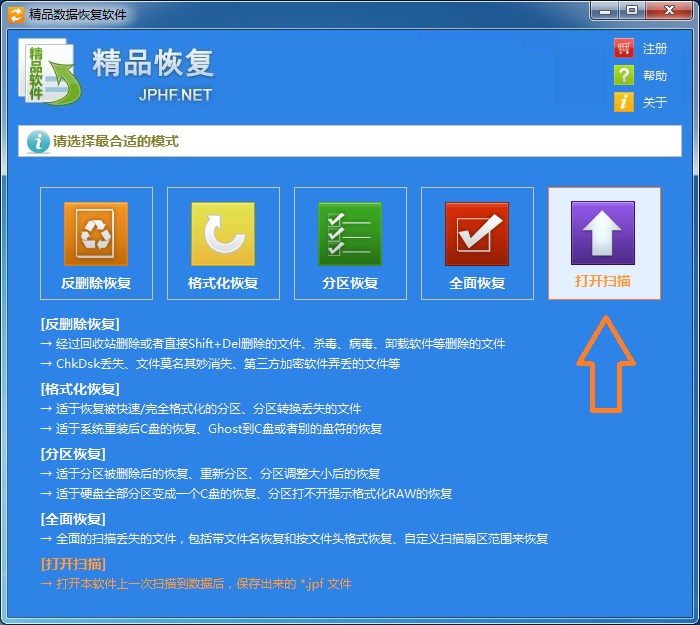This screenshot has width=700, height=625.
Task: Open the green question mark help icon
Action: coord(624,75)
